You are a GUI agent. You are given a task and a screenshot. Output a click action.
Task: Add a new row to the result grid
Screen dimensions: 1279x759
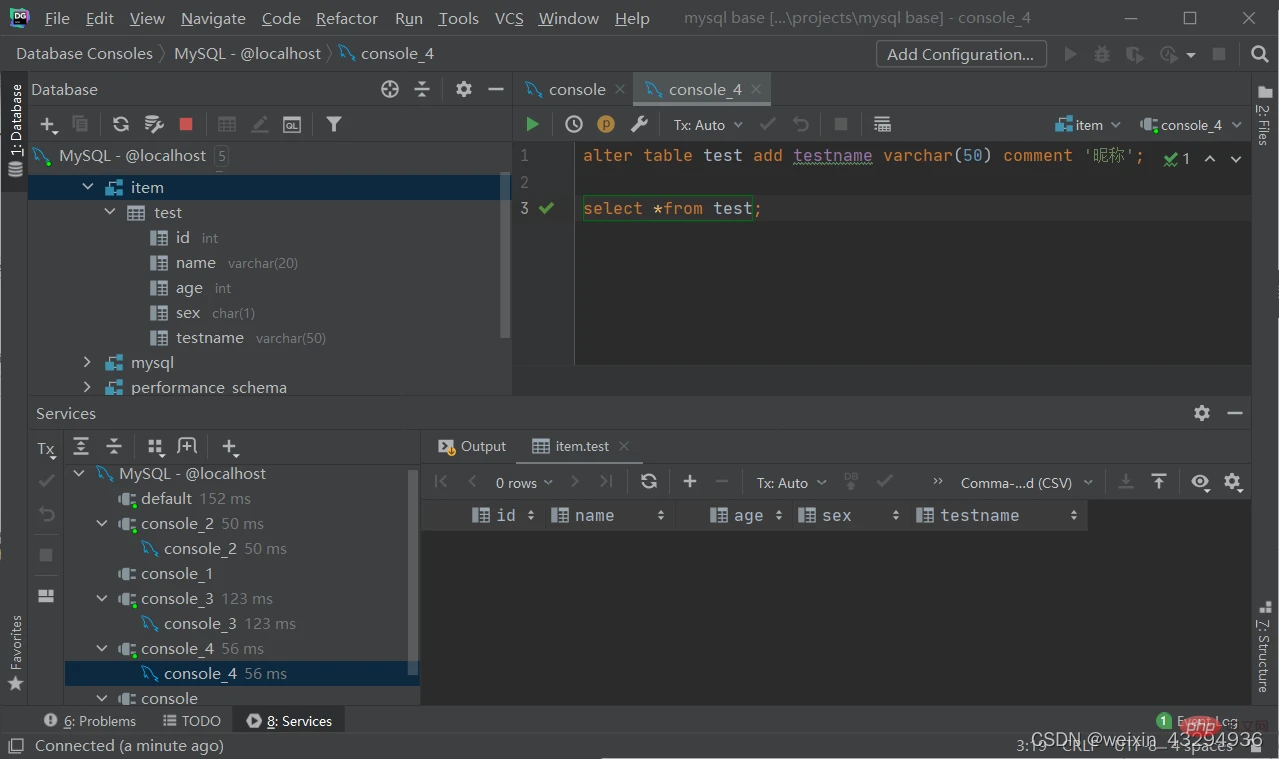coord(690,481)
